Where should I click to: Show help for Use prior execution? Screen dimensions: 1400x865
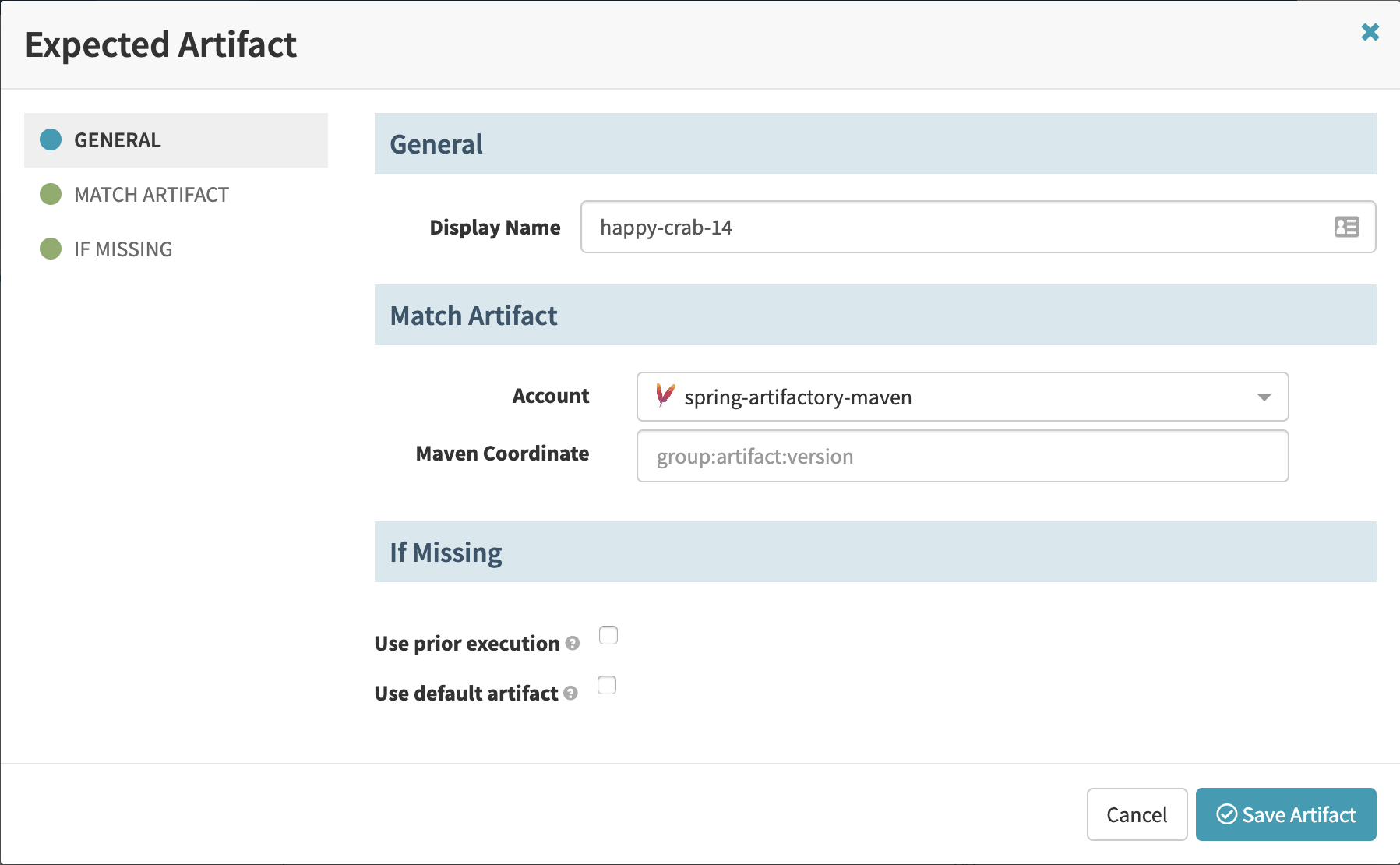coord(573,644)
